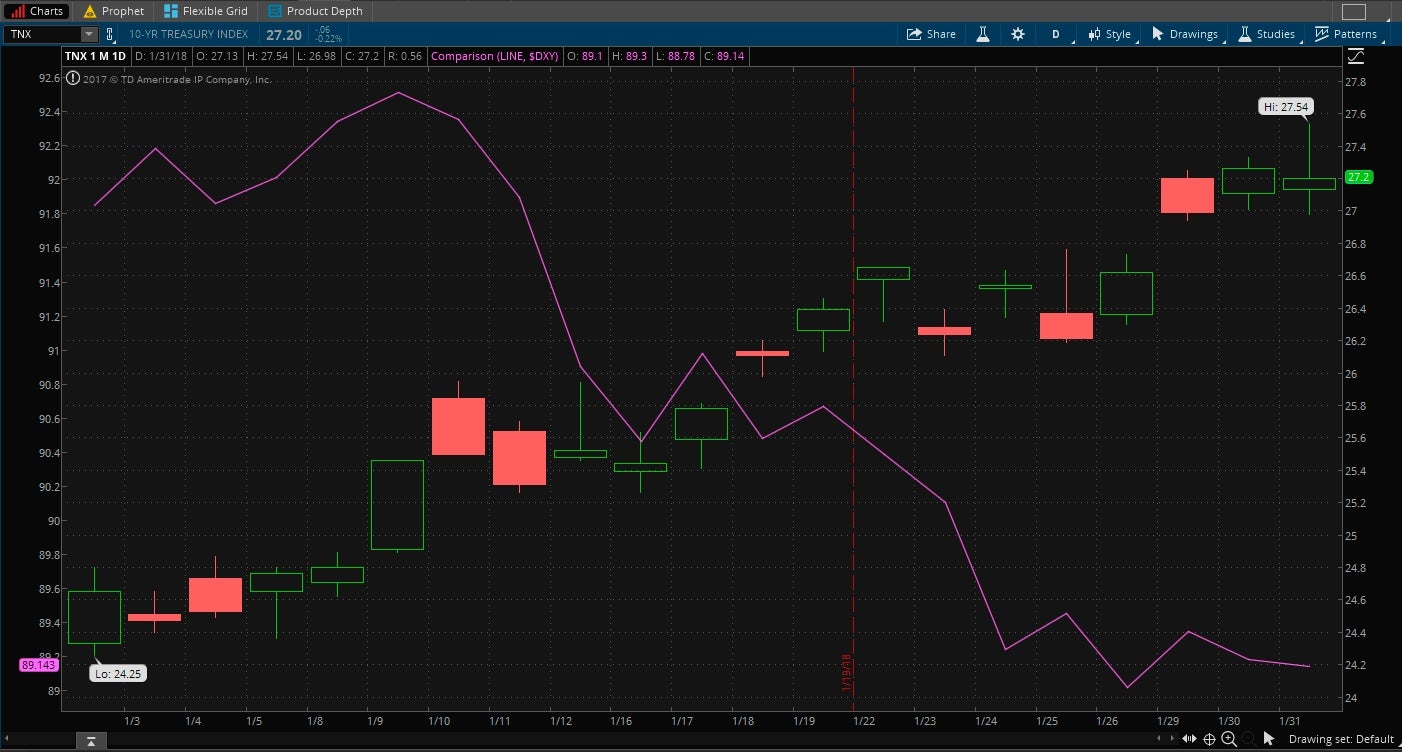Open the D timeframe dropdown
Viewport: 1402px width, 752px height.
[x=1055, y=34]
